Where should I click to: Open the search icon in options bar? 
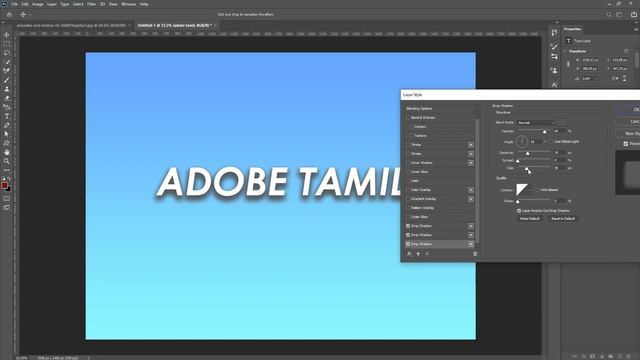(x=609, y=15)
